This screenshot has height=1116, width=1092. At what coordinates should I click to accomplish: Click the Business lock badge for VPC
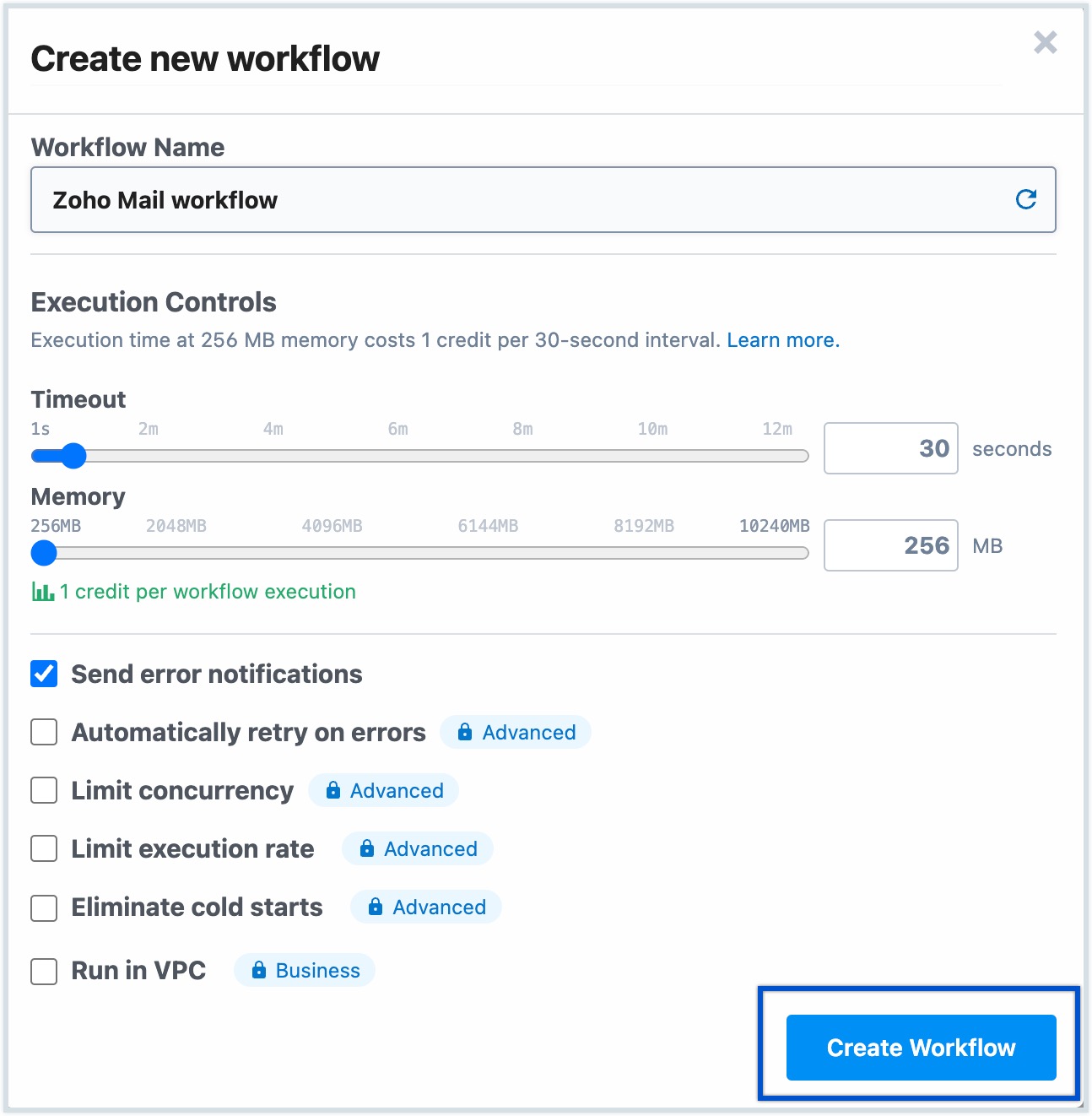305,970
